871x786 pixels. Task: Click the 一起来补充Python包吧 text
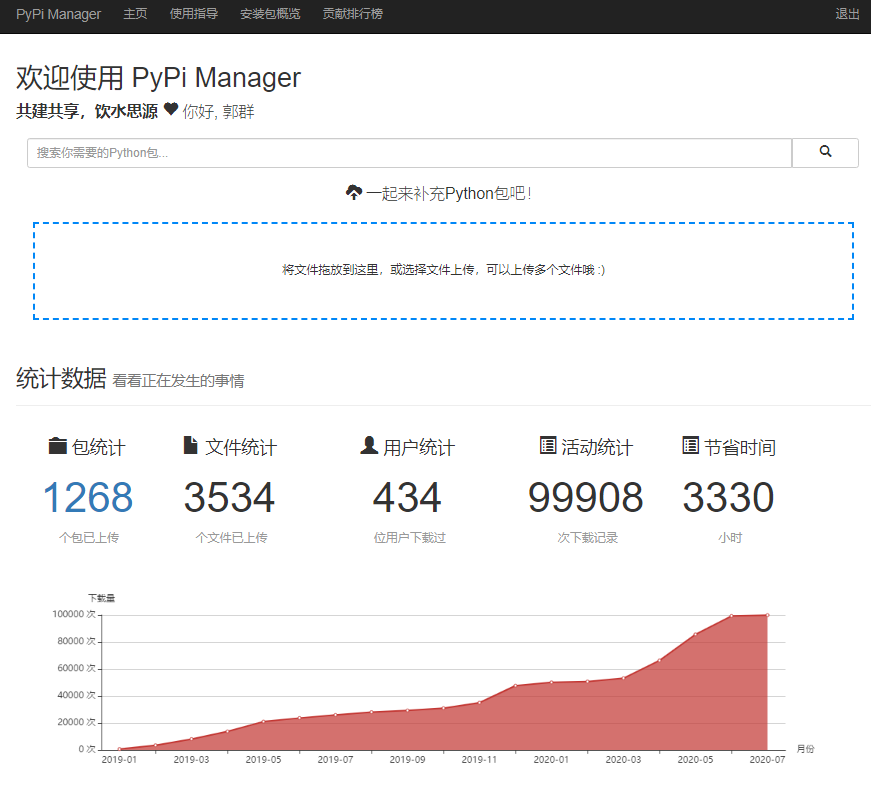click(449, 193)
